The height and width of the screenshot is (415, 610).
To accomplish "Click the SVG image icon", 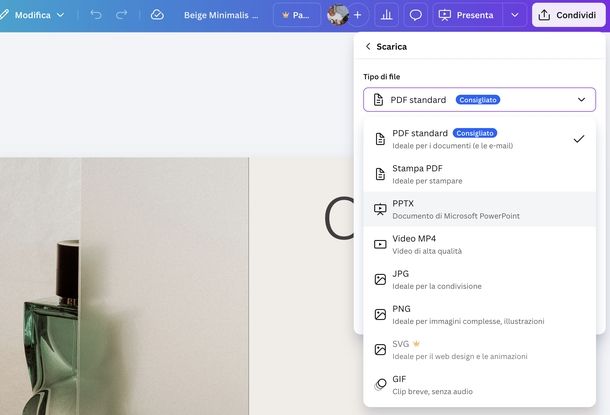I will coord(380,350).
